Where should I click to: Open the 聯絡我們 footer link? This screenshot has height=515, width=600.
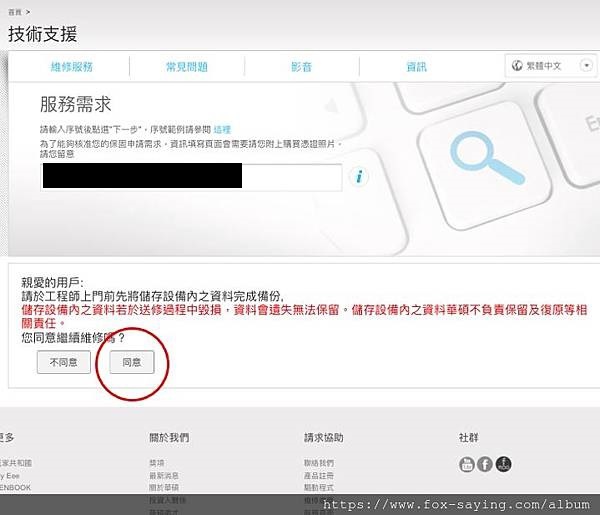[319, 463]
